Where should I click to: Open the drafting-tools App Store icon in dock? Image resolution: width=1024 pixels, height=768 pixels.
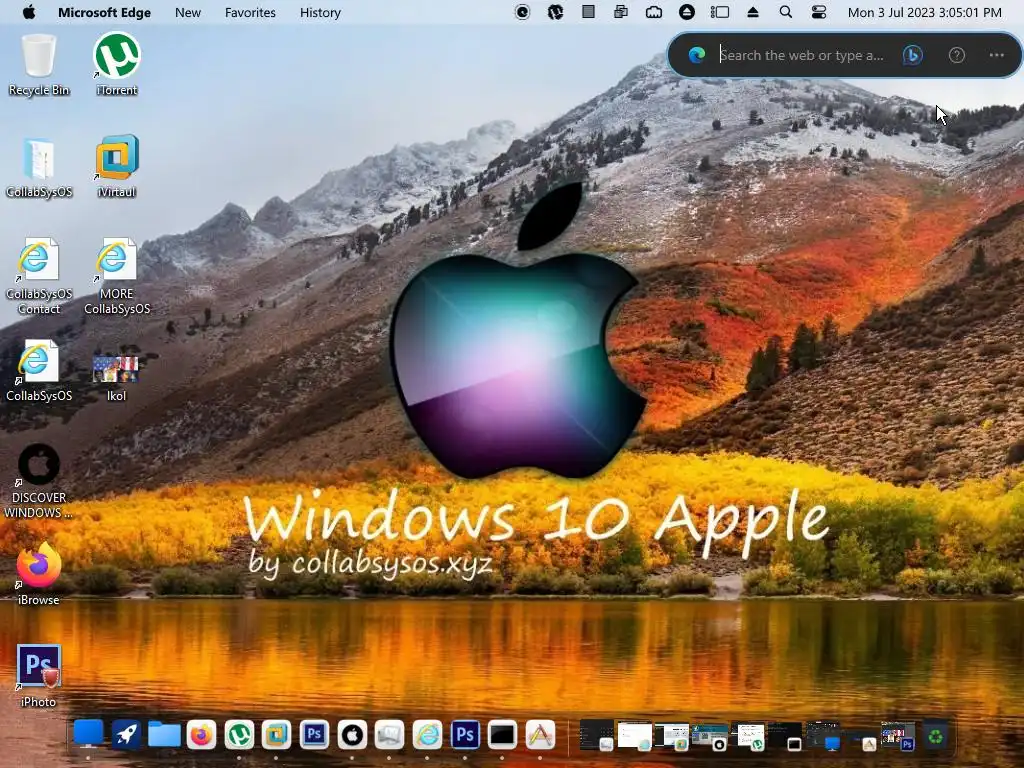(540, 735)
